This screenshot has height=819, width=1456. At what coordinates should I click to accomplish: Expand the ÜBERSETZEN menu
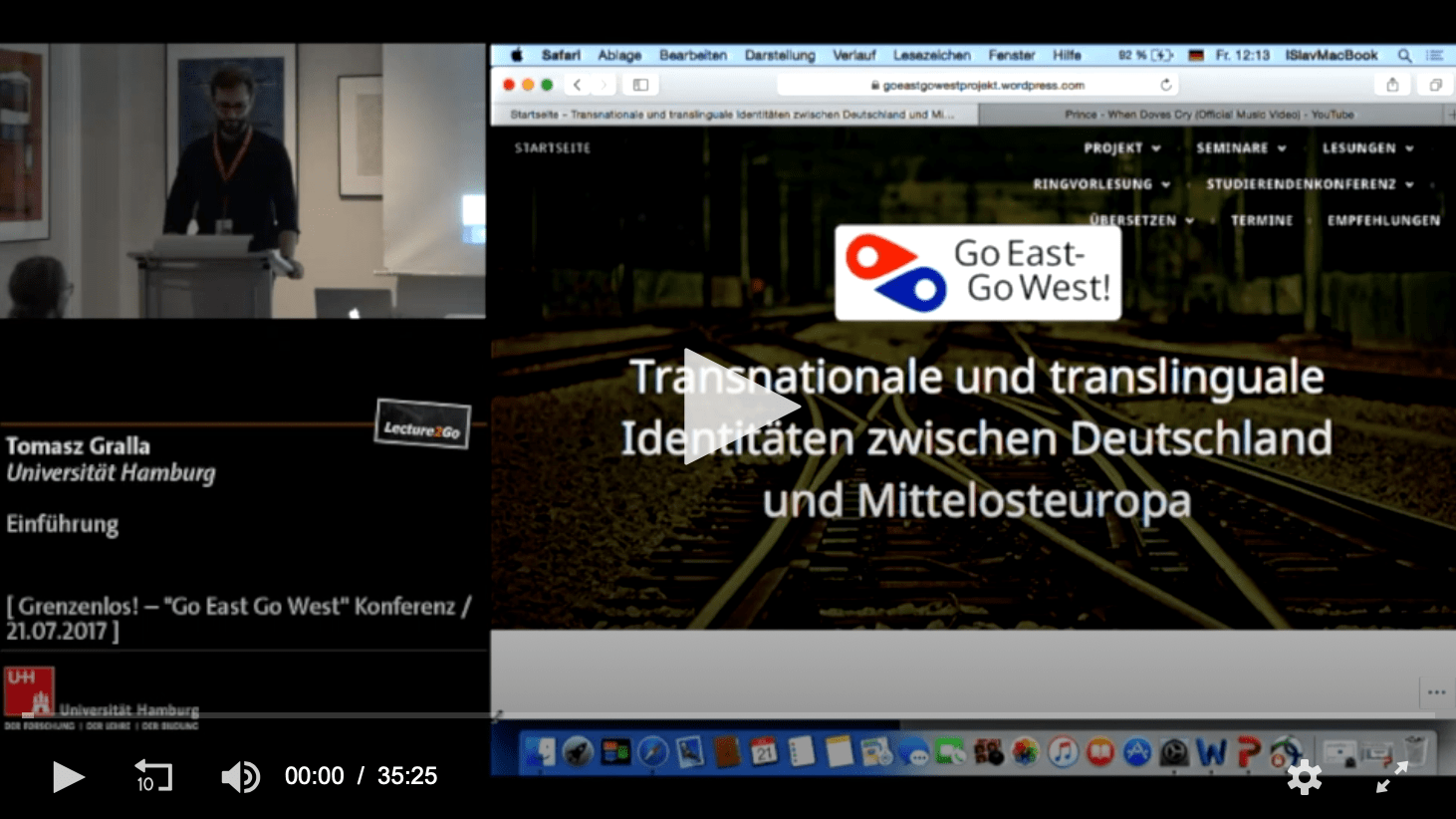(1141, 220)
